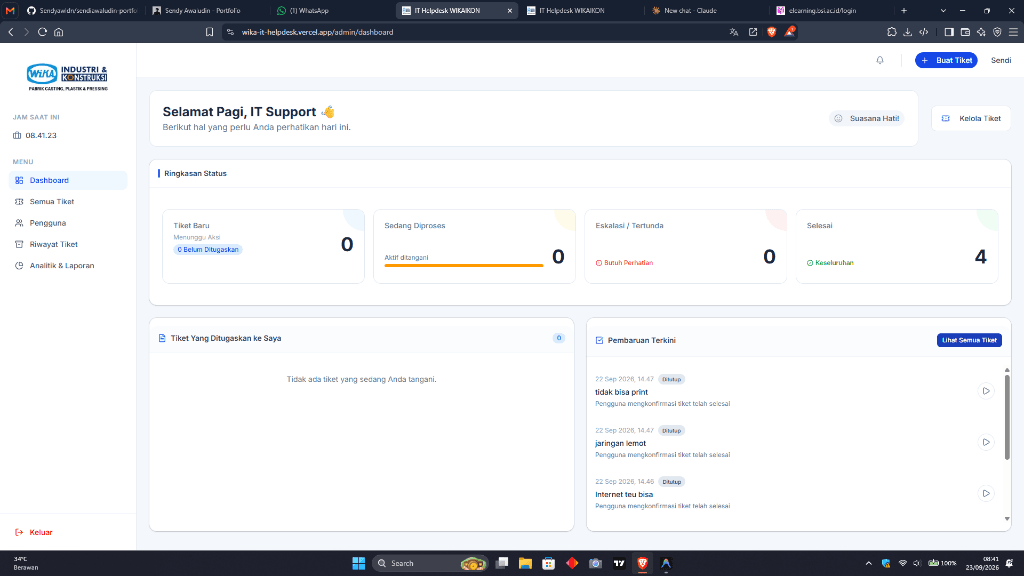
Task: Go to Pengguna in the sidebar
Action: click(68, 223)
